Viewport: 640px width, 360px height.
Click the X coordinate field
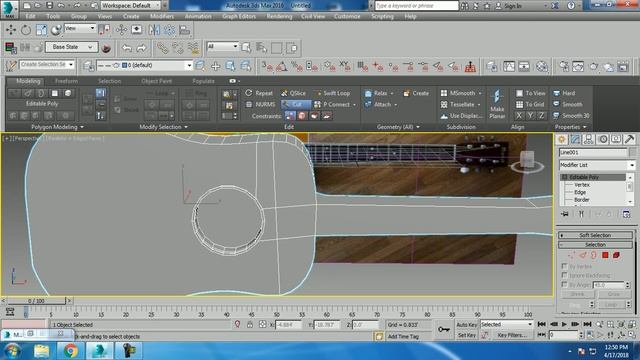pyautogui.click(x=288, y=325)
